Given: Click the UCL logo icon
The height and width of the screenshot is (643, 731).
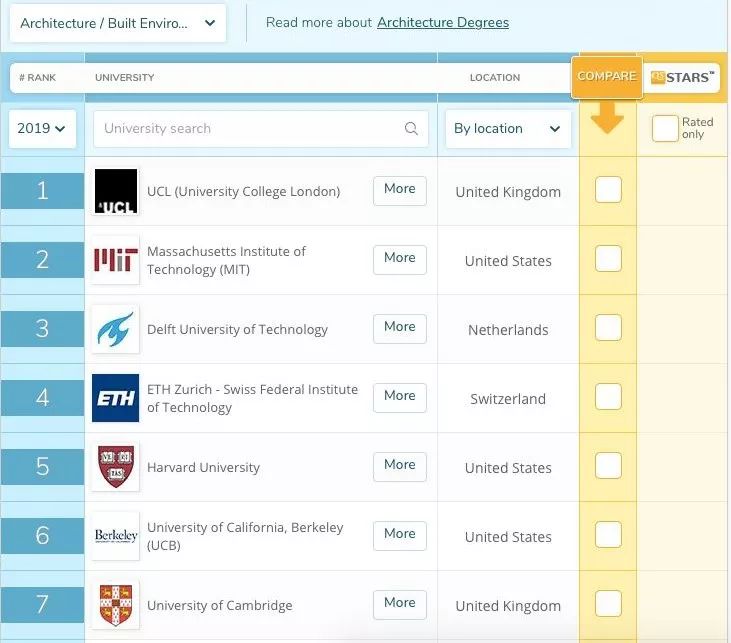Looking at the screenshot, I should tap(115, 191).
